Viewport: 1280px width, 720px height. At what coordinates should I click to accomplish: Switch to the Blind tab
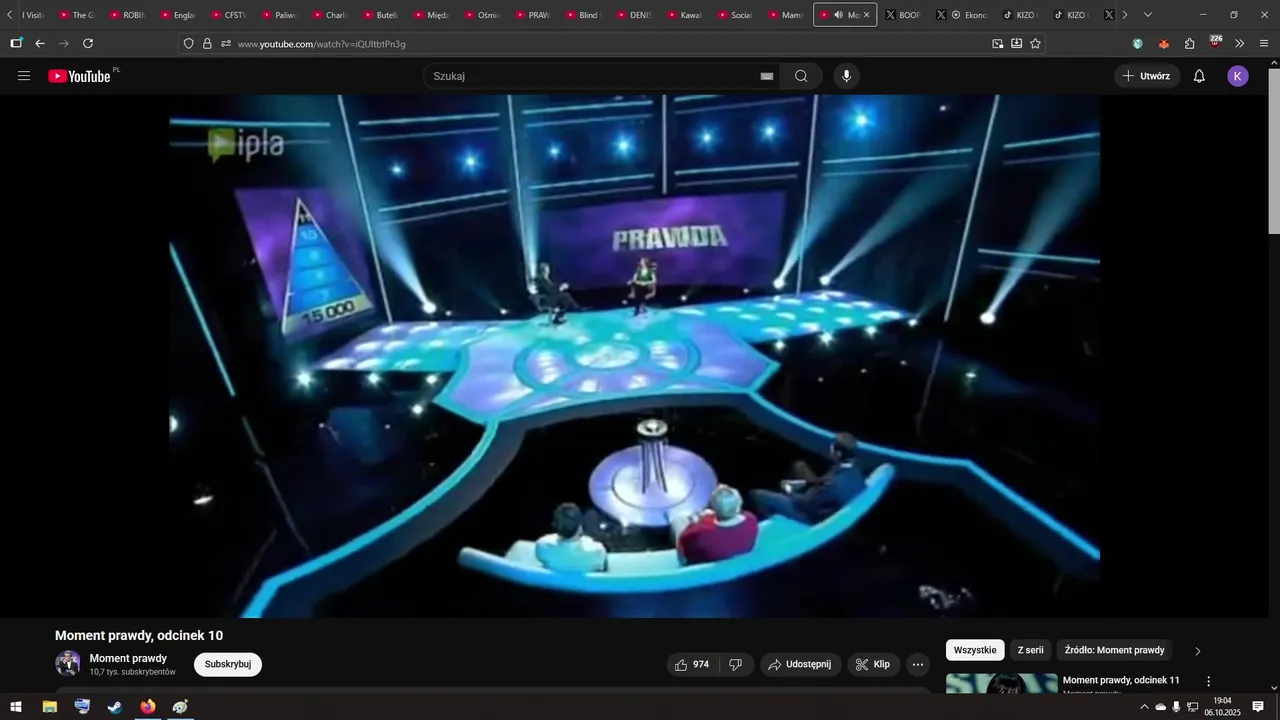pyautogui.click(x=583, y=15)
